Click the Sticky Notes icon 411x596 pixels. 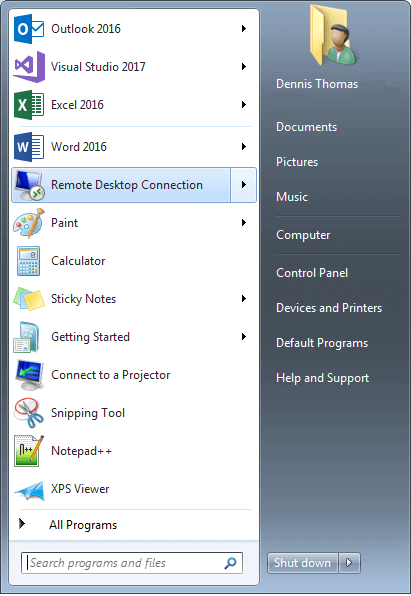(29, 299)
